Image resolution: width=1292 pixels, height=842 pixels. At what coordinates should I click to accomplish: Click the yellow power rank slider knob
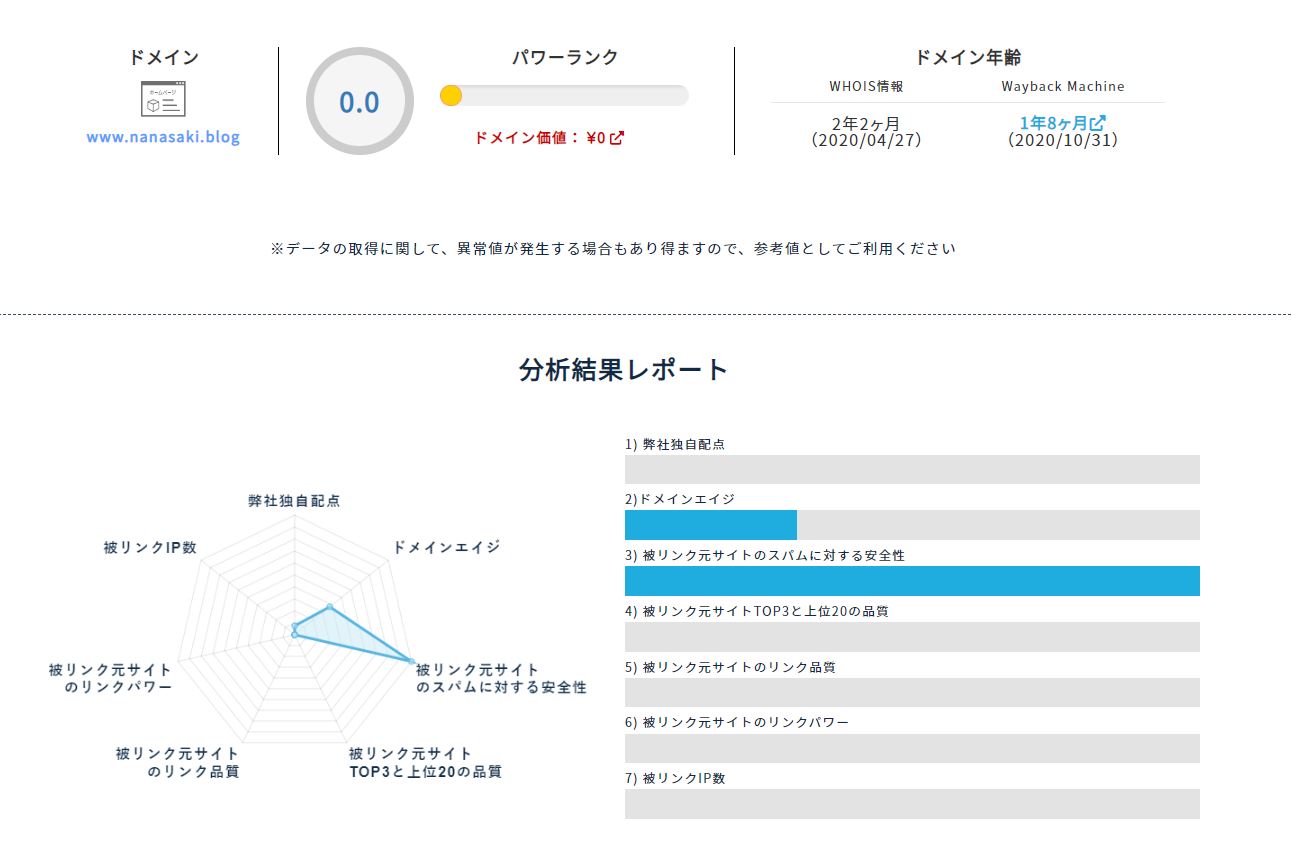[450, 95]
